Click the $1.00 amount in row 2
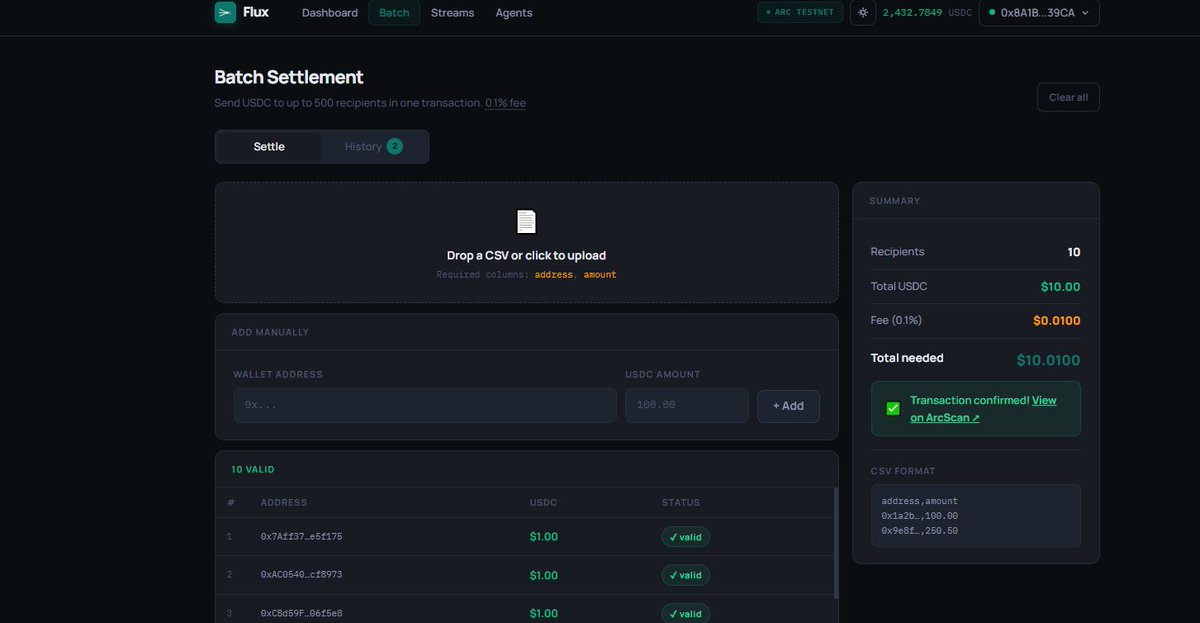This screenshot has width=1200, height=623. tap(544, 575)
